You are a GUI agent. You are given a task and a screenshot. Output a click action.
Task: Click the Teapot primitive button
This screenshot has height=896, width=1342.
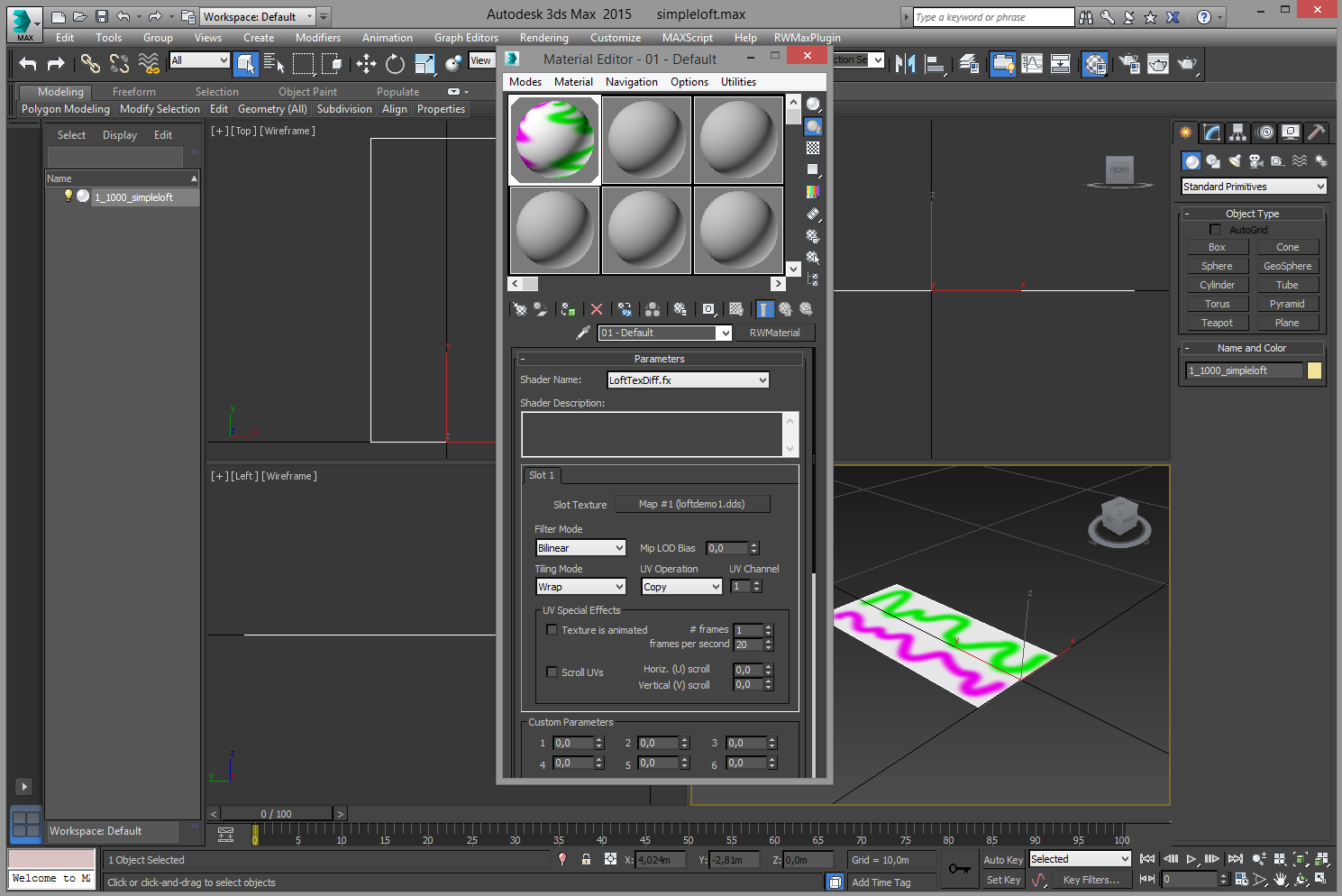tap(1217, 323)
